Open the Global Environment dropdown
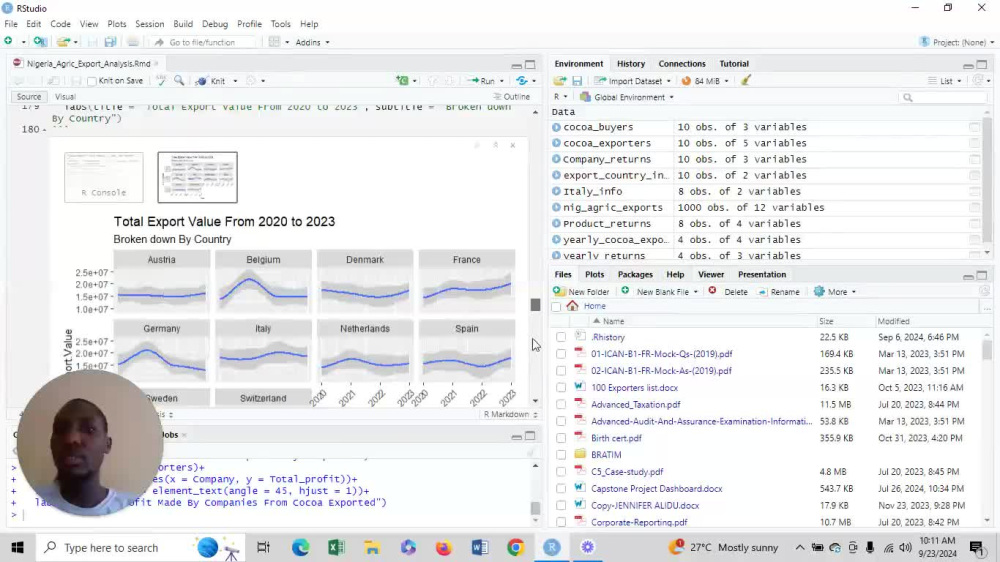Screen dimensions: 1000x562 (627, 97)
